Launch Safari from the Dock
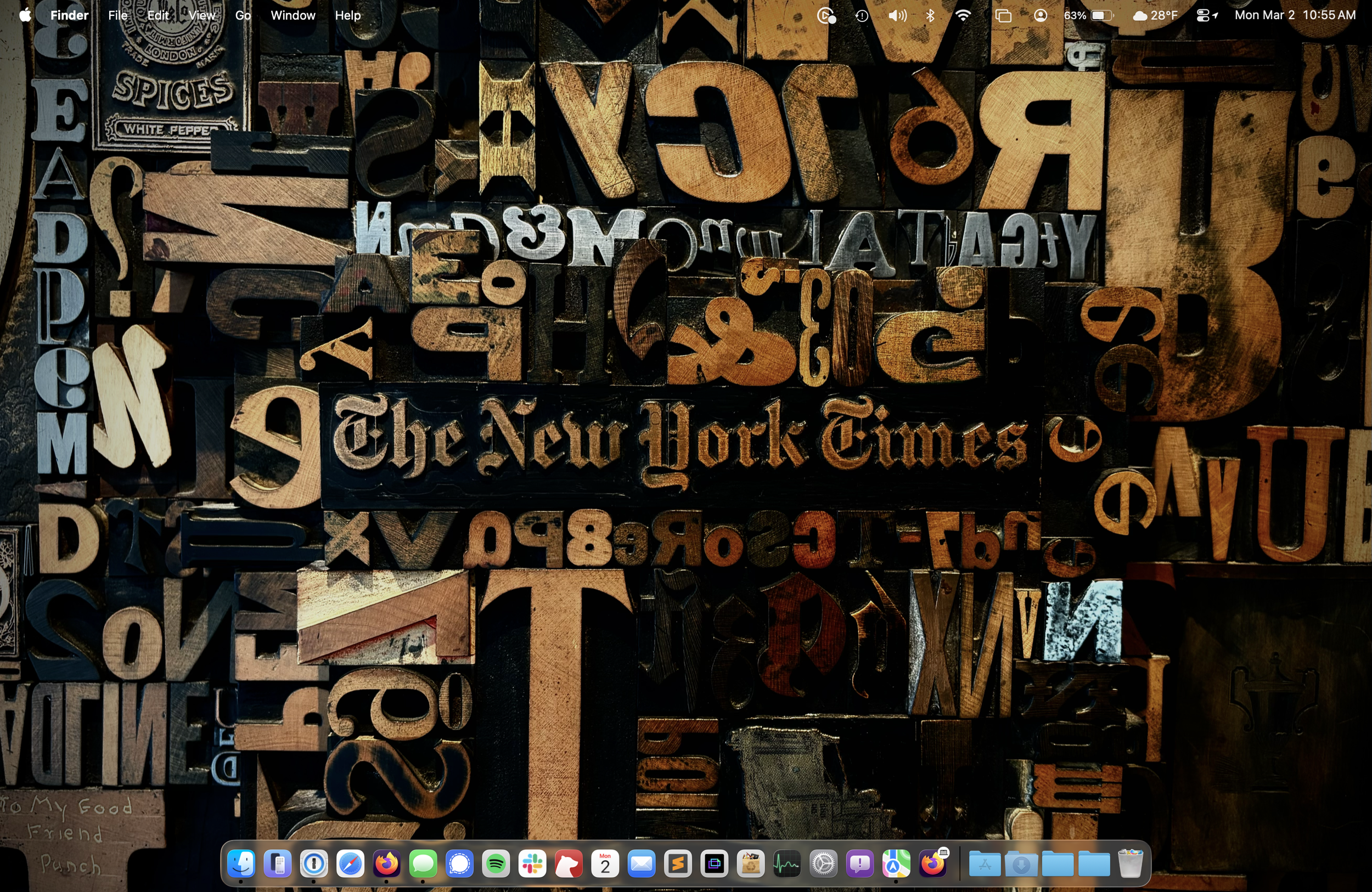 tap(351, 864)
